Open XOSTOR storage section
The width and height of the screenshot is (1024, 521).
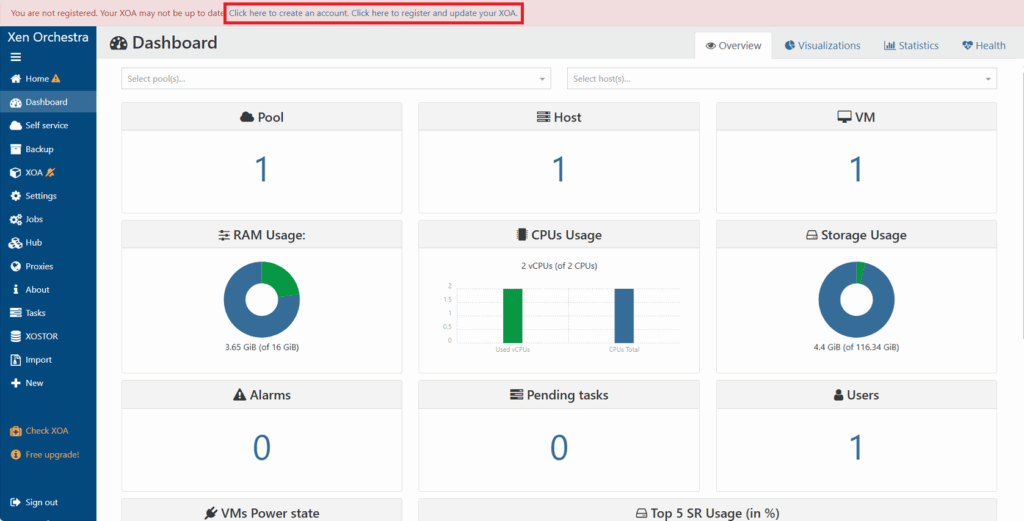point(41,336)
